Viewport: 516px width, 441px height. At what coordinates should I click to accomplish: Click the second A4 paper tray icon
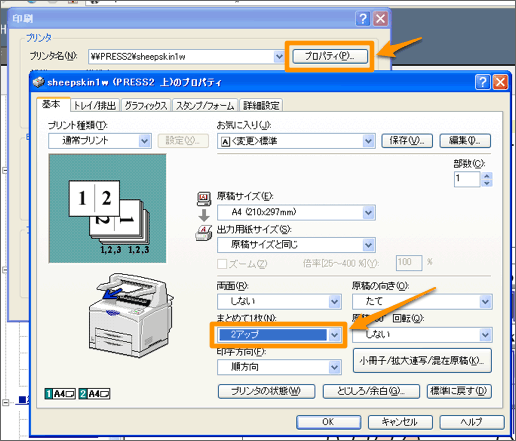(94, 394)
